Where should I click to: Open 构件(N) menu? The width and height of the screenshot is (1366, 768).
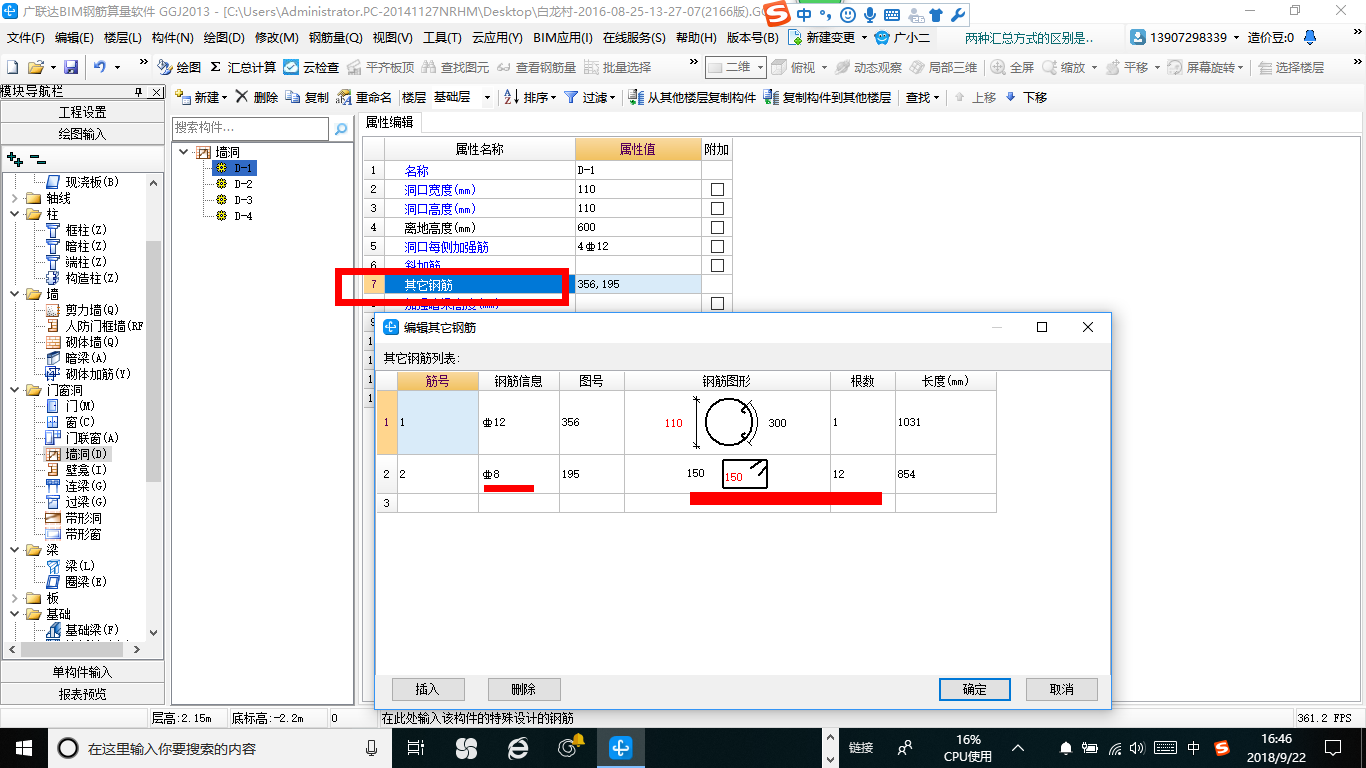tap(173, 37)
